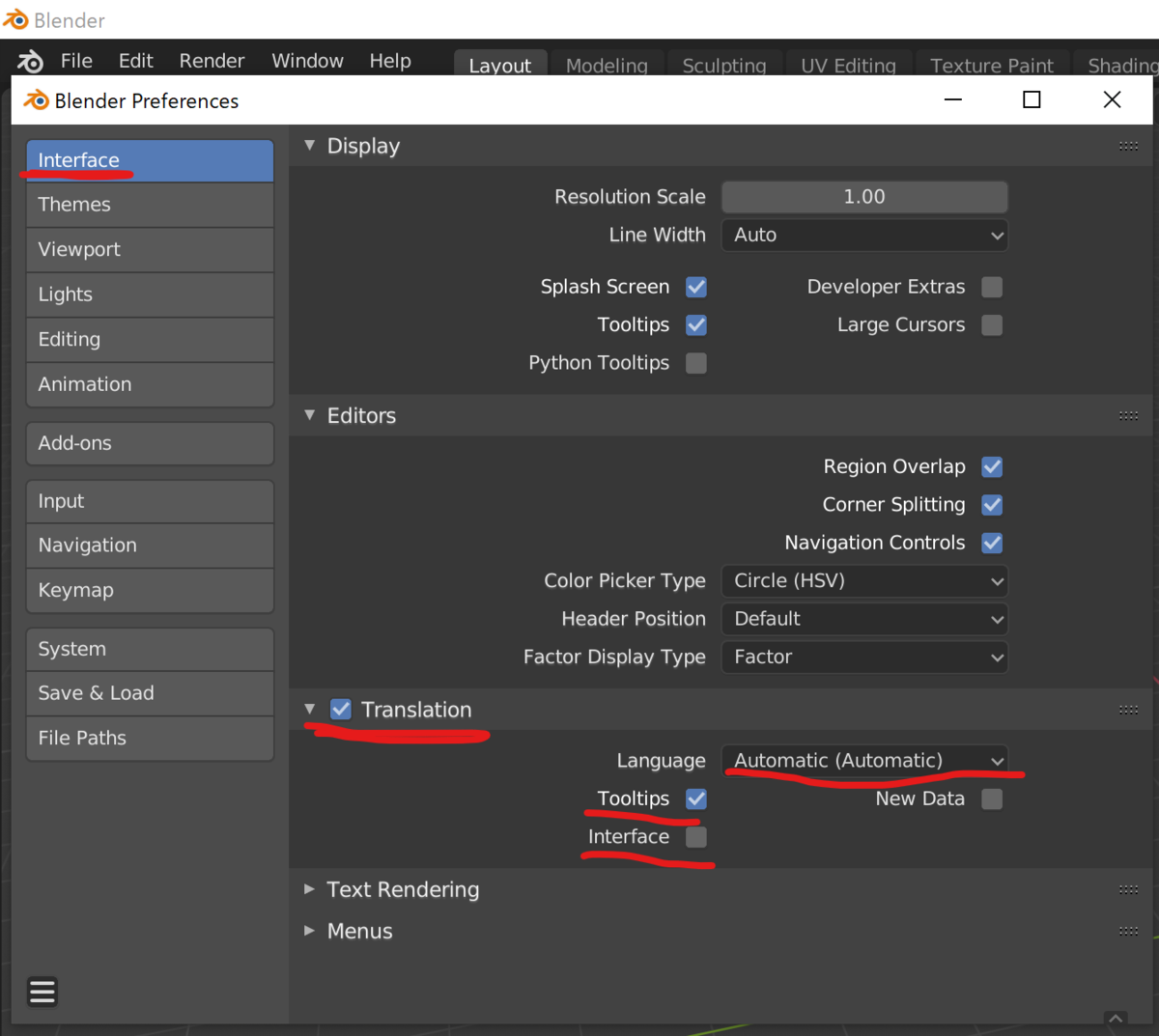Screen dimensions: 1159x1036
Task: Expand the Text Rendering section
Action: tap(310, 889)
